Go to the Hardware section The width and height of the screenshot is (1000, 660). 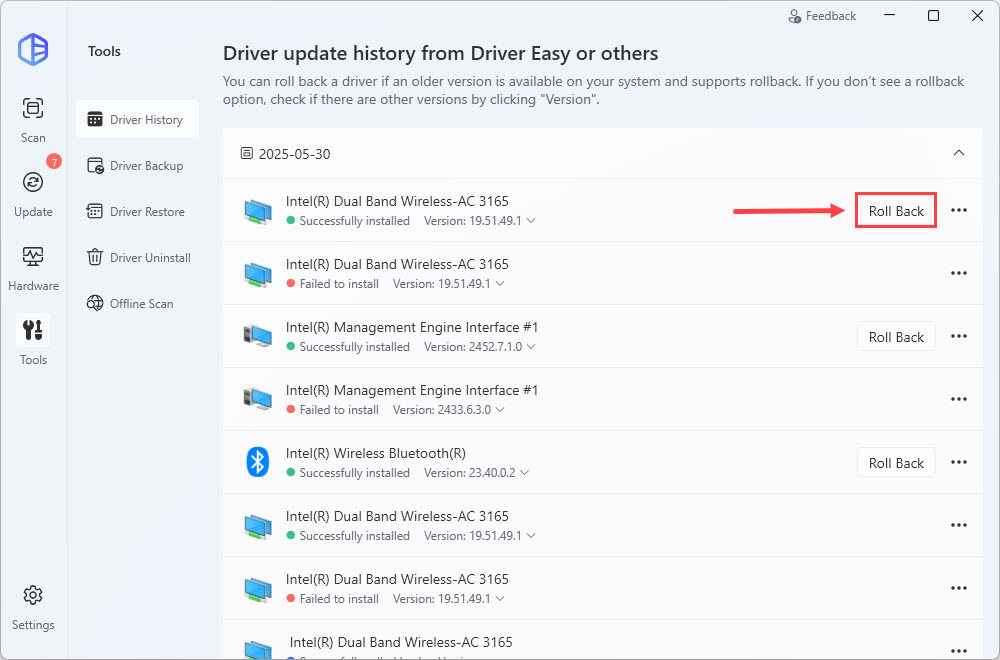point(33,267)
